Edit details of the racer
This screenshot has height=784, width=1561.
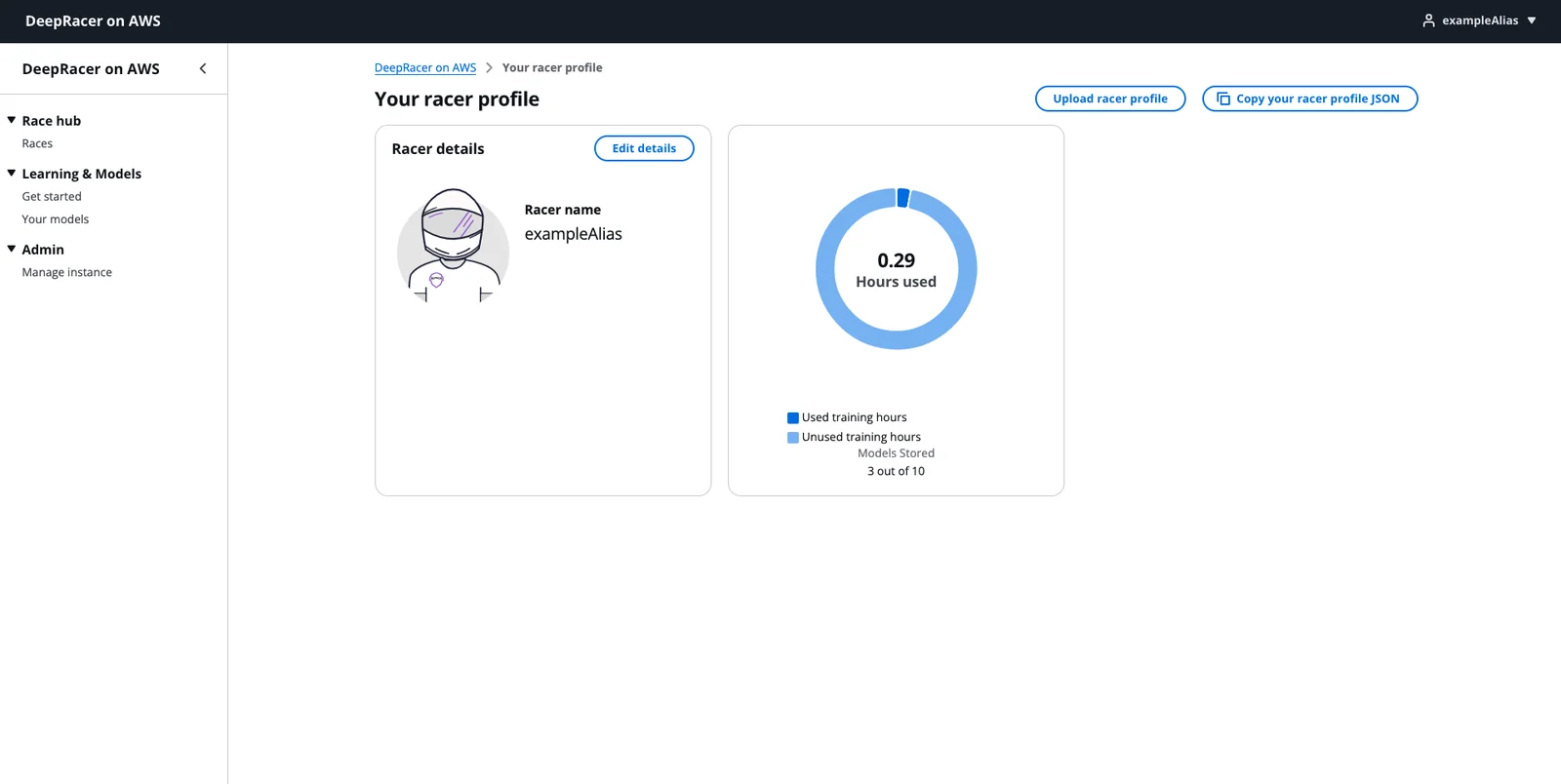tap(644, 148)
